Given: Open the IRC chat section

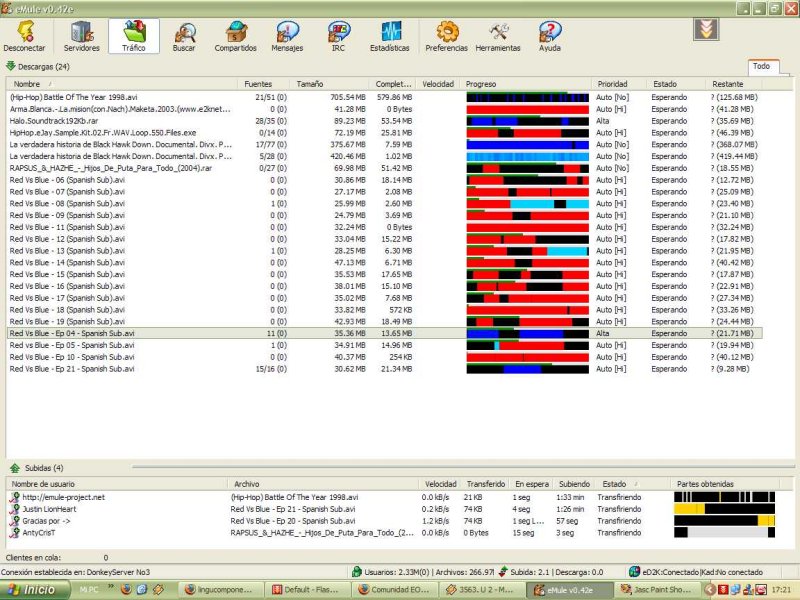Looking at the screenshot, I should tap(338, 36).
